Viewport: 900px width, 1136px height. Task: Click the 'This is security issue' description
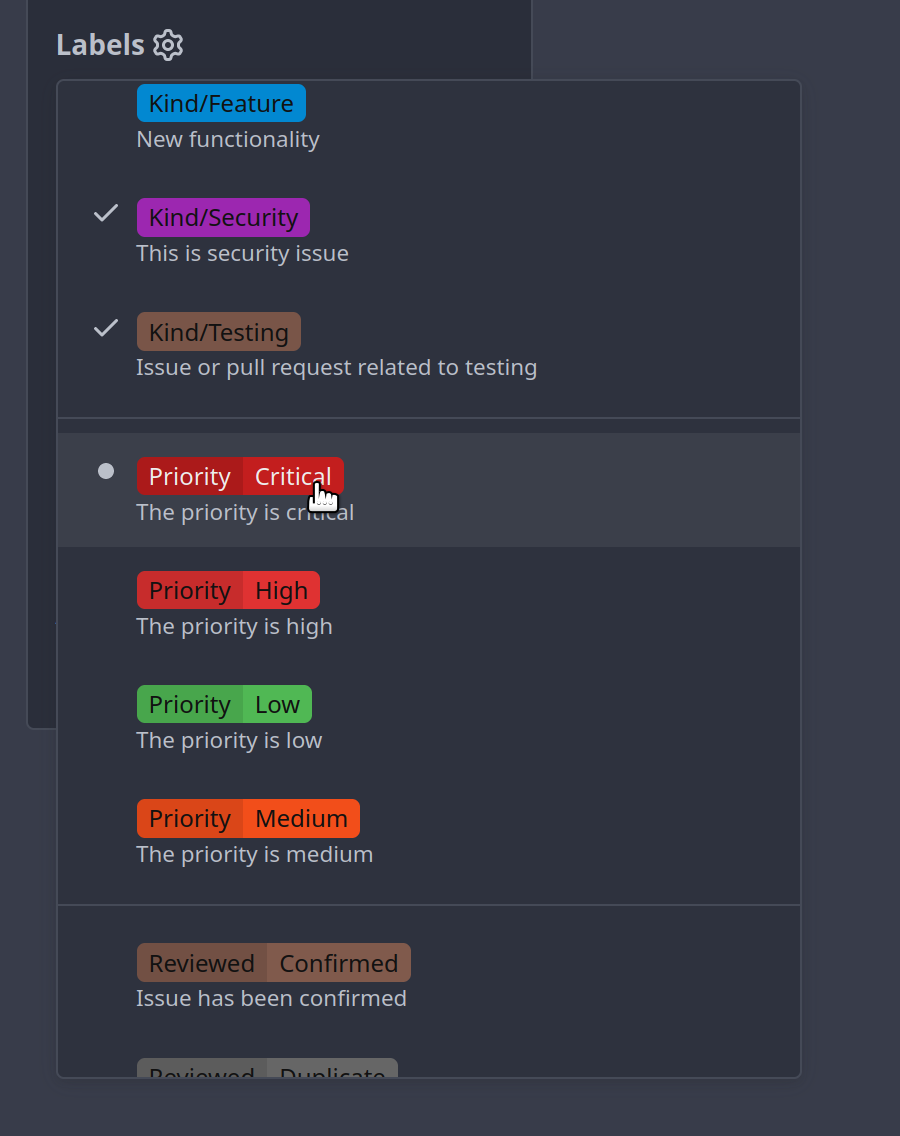tap(243, 254)
